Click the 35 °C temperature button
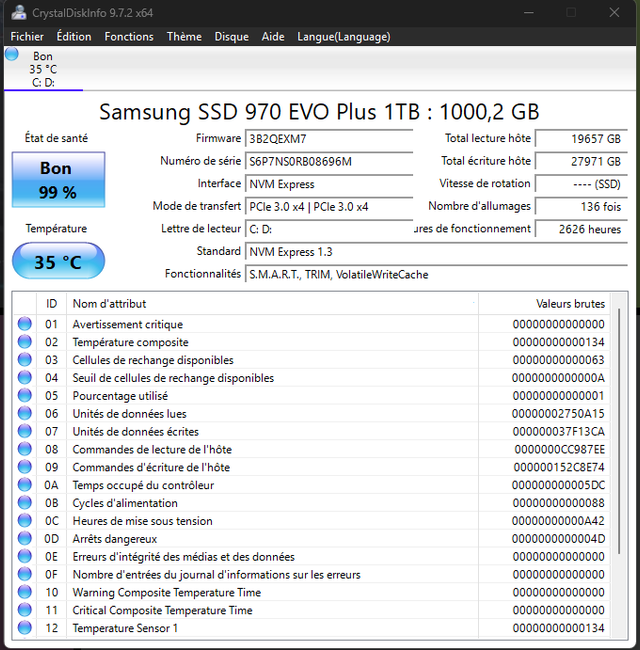 tap(58, 262)
